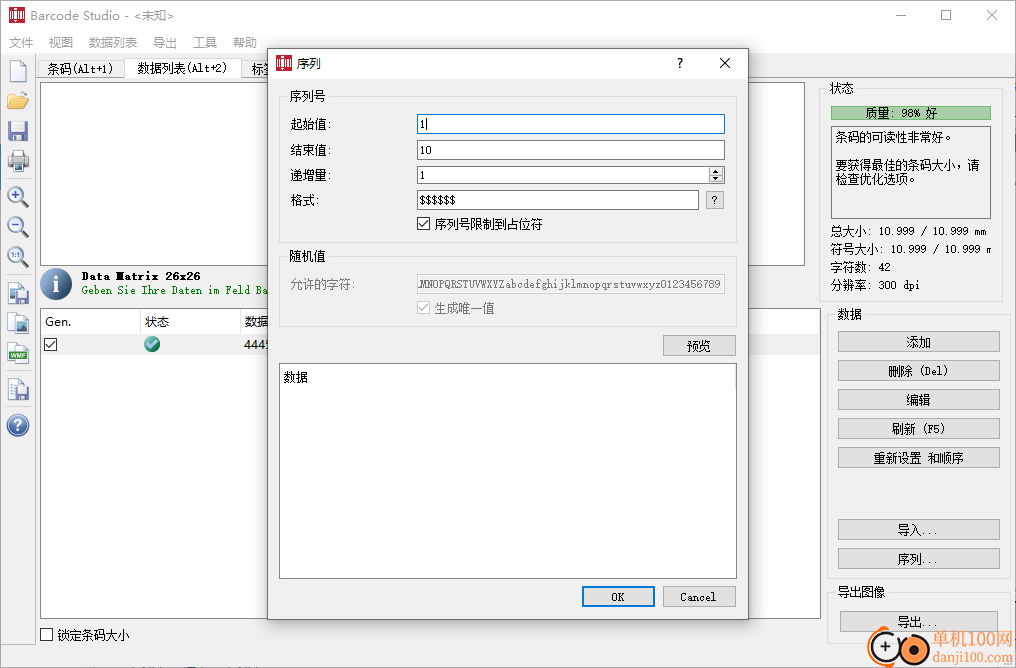Image resolution: width=1016 pixels, height=668 pixels.
Task: Click the 格式 input field with $$$$$$
Action: click(557, 200)
